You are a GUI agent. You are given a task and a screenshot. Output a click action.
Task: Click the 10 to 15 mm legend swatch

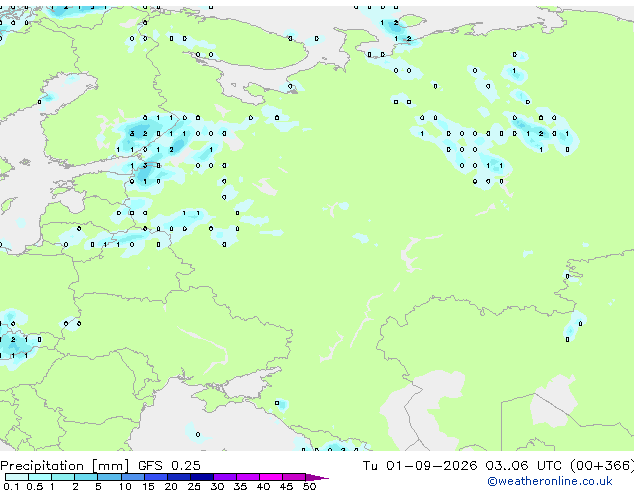[x=132, y=477]
